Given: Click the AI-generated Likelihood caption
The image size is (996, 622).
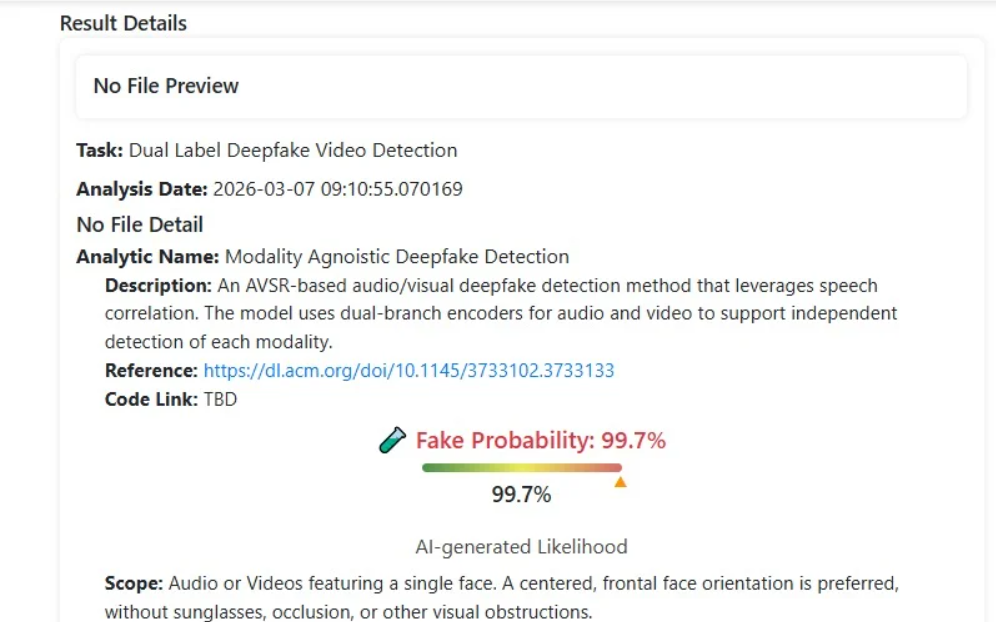Looking at the screenshot, I should (521, 547).
